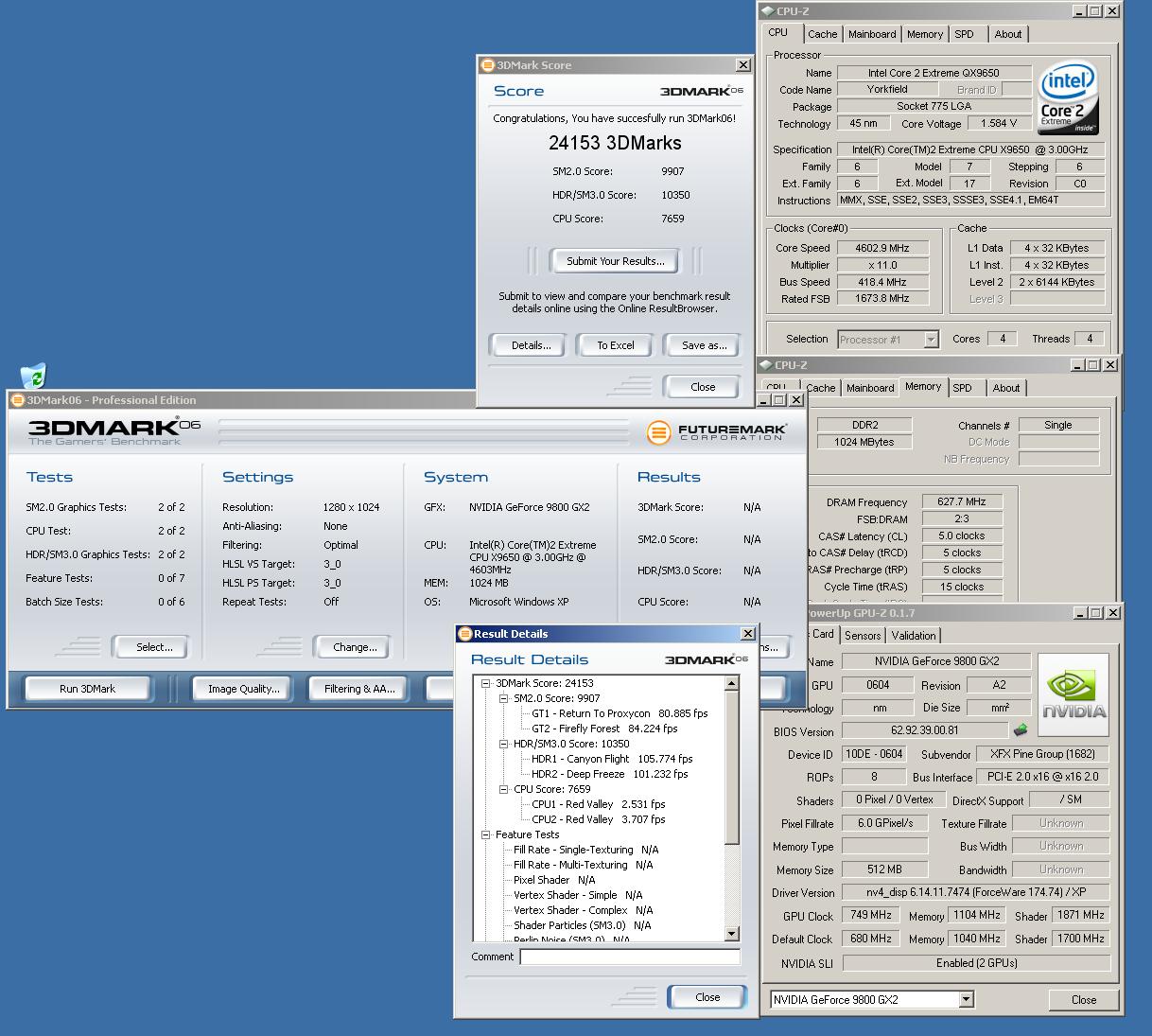Click the Close button in GPU-Z
The image size is (1152, 1036).
(x=1084, y=1000)
